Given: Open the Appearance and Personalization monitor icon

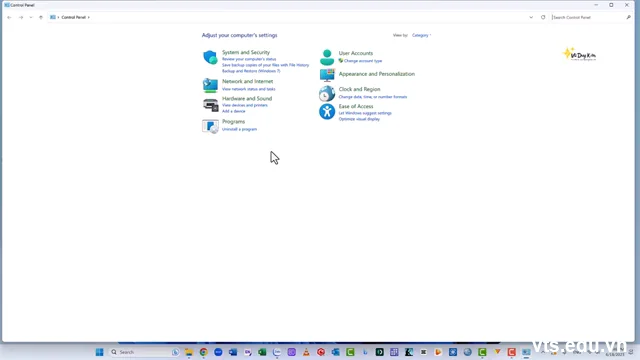Looking at the screenshot, I should coord(327,75).
